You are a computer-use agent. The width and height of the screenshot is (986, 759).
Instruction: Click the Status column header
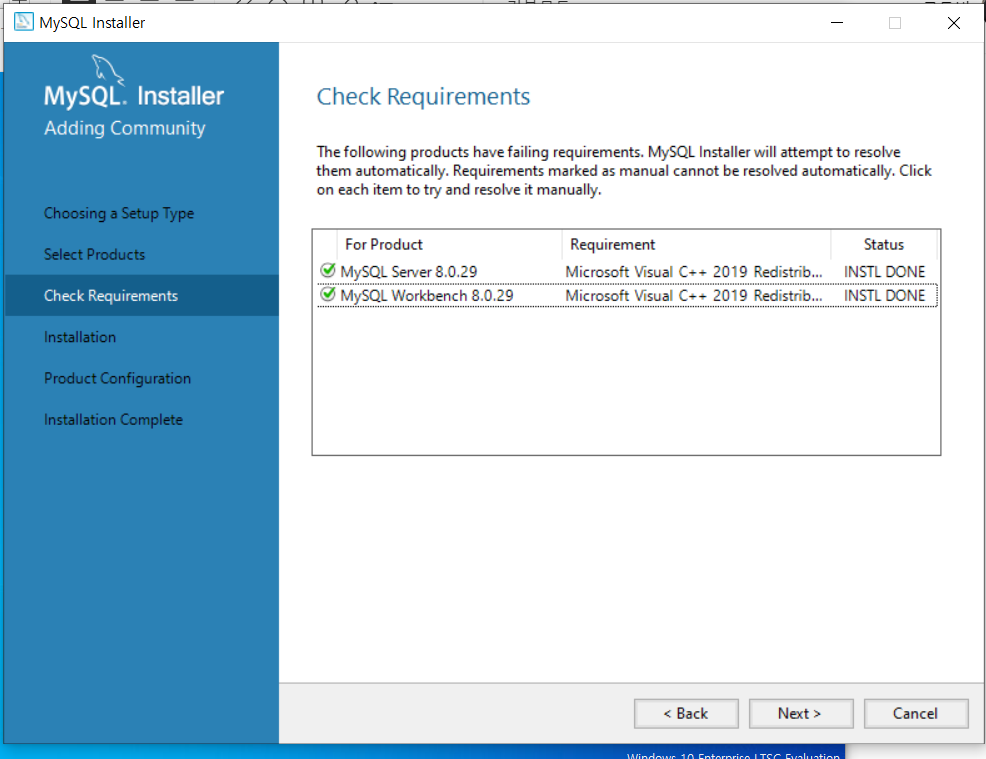pos(884,245)
